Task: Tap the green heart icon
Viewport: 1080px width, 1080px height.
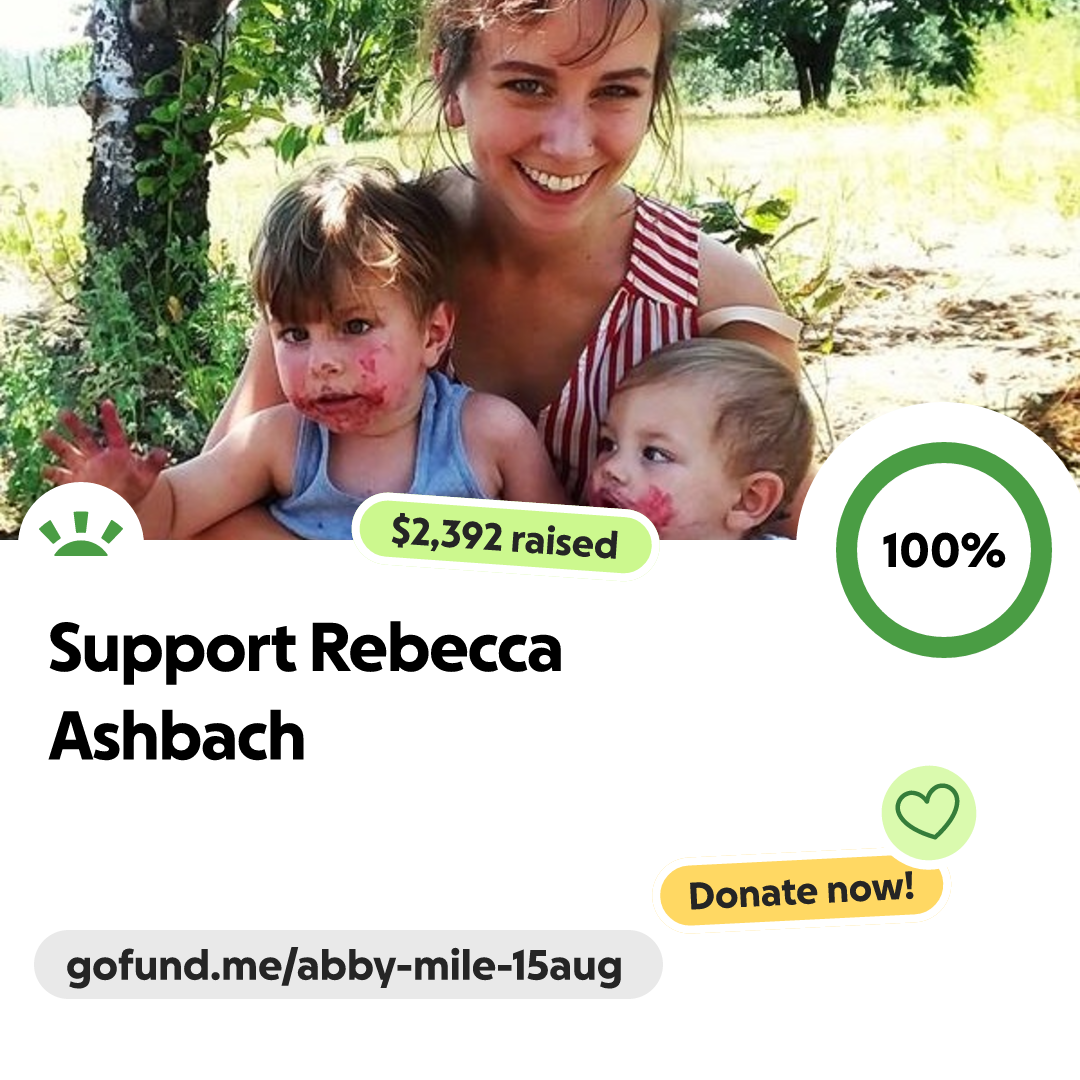Action: pos(928,812)
